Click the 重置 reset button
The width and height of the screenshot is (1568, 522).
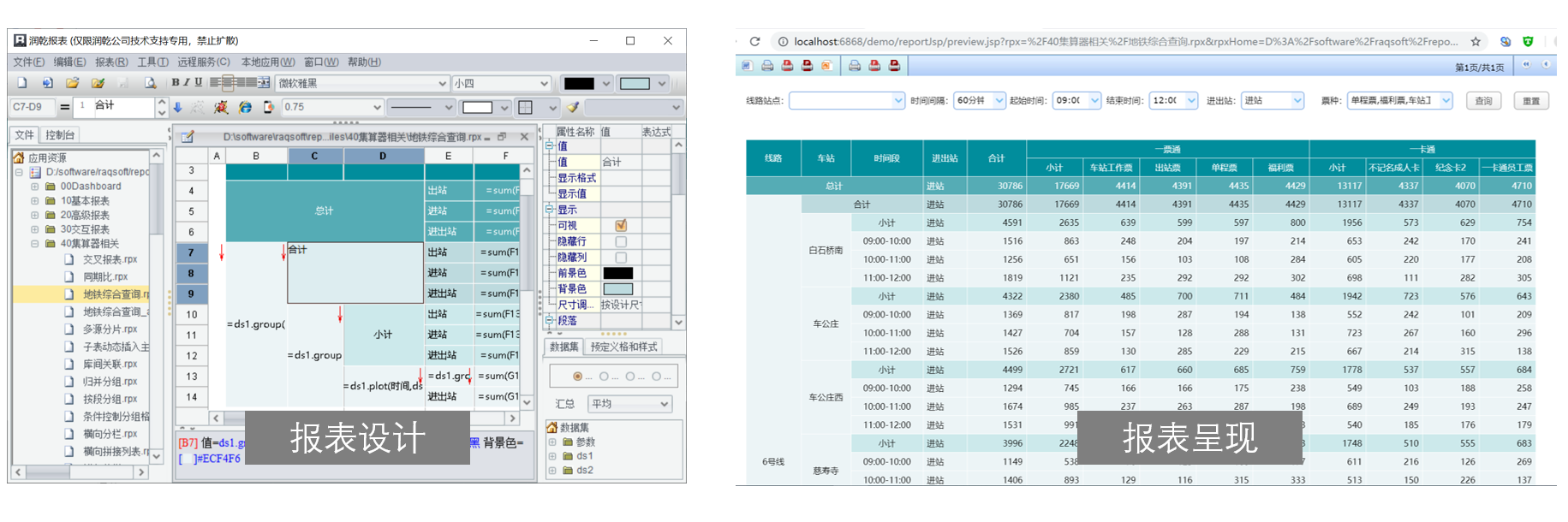(x=1531, y=101)
